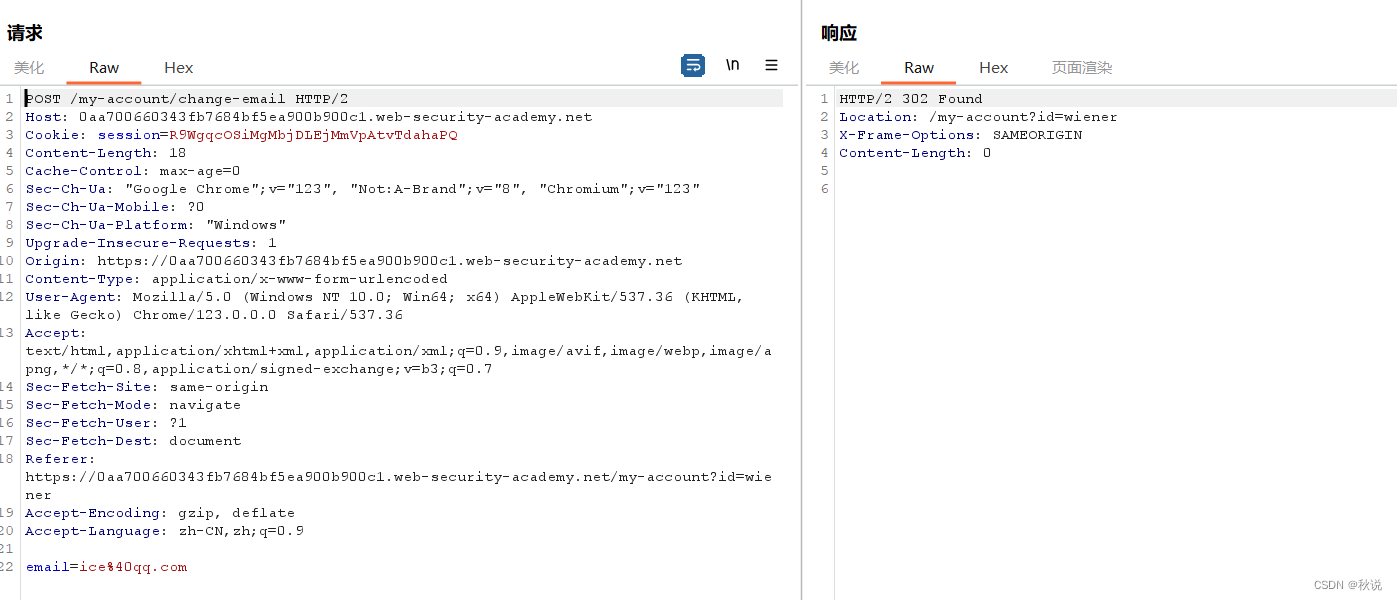Viewport: 1397px width, 600px height.
Task: Switch to response 美化 tab
Action: pos(844,68)
